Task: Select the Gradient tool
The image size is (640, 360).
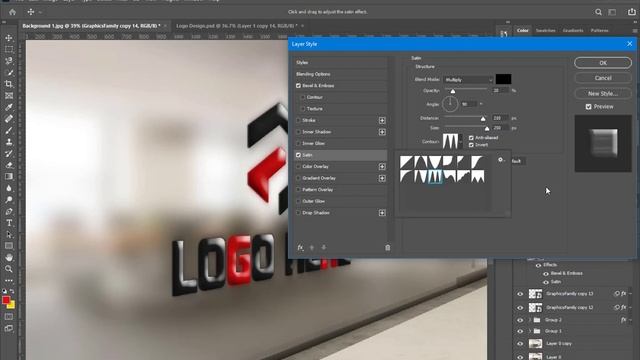Action: (x=9, y=176)
